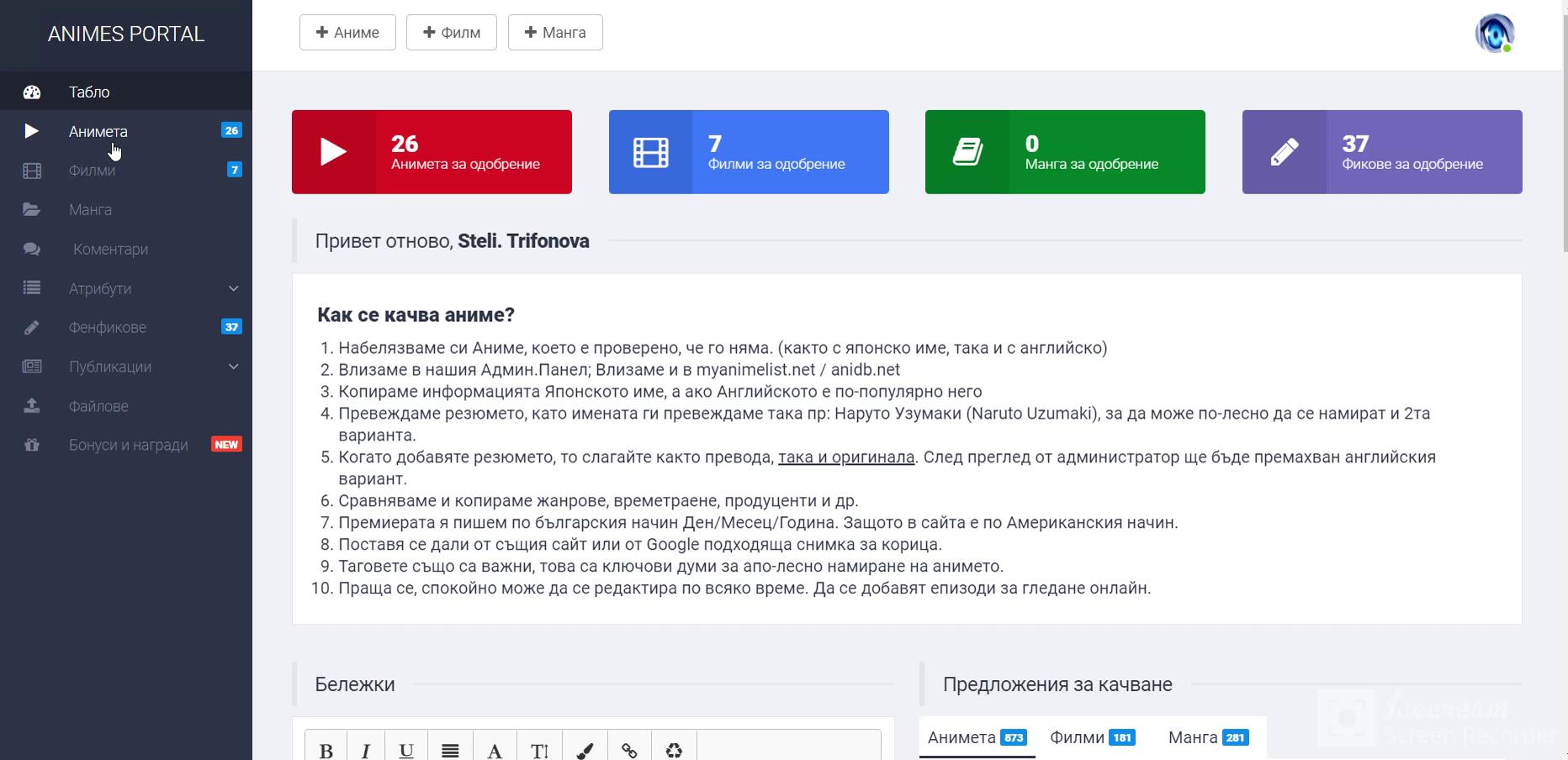Click the gift icon for Бонуси и награди
The width and height of the screenshot is (1568, 760).
click(32, 446)
